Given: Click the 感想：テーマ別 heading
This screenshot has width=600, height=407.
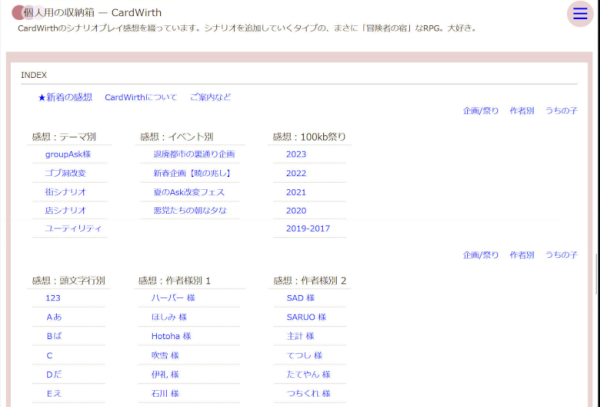Looking at the screenshot, I should (64, 137).
